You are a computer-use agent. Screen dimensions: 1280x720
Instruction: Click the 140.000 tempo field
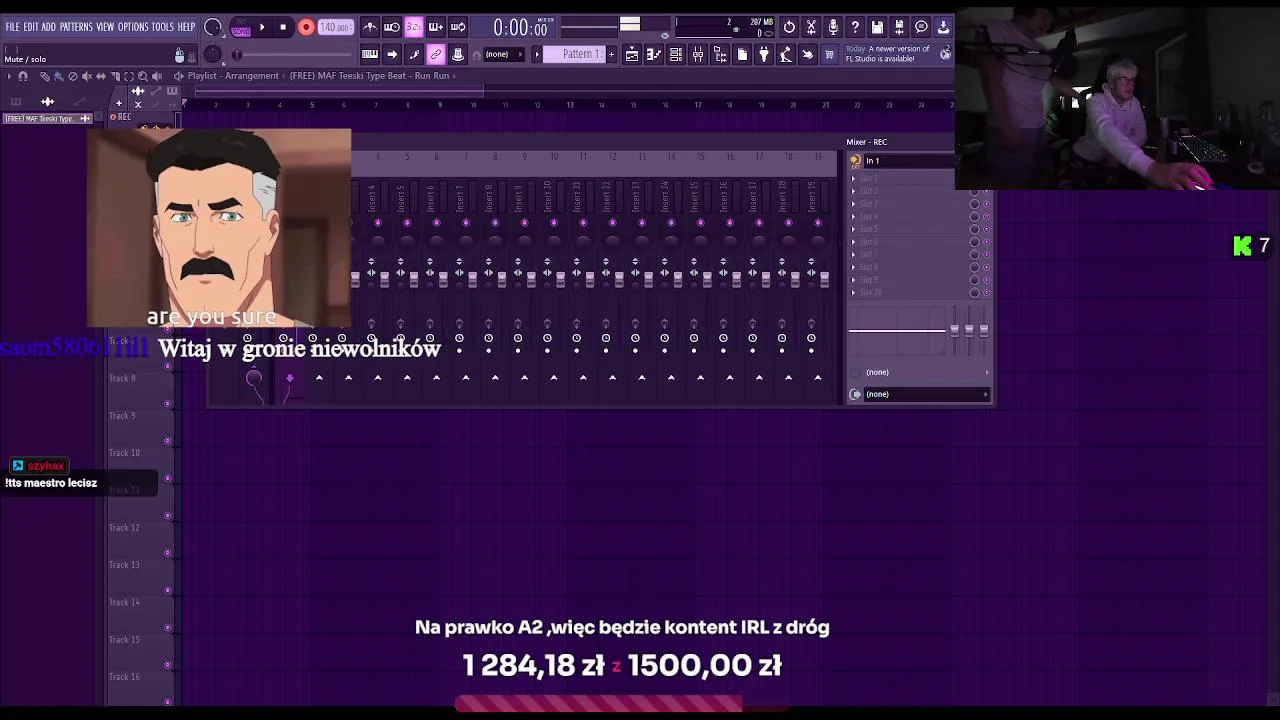(x=335, y=27)
